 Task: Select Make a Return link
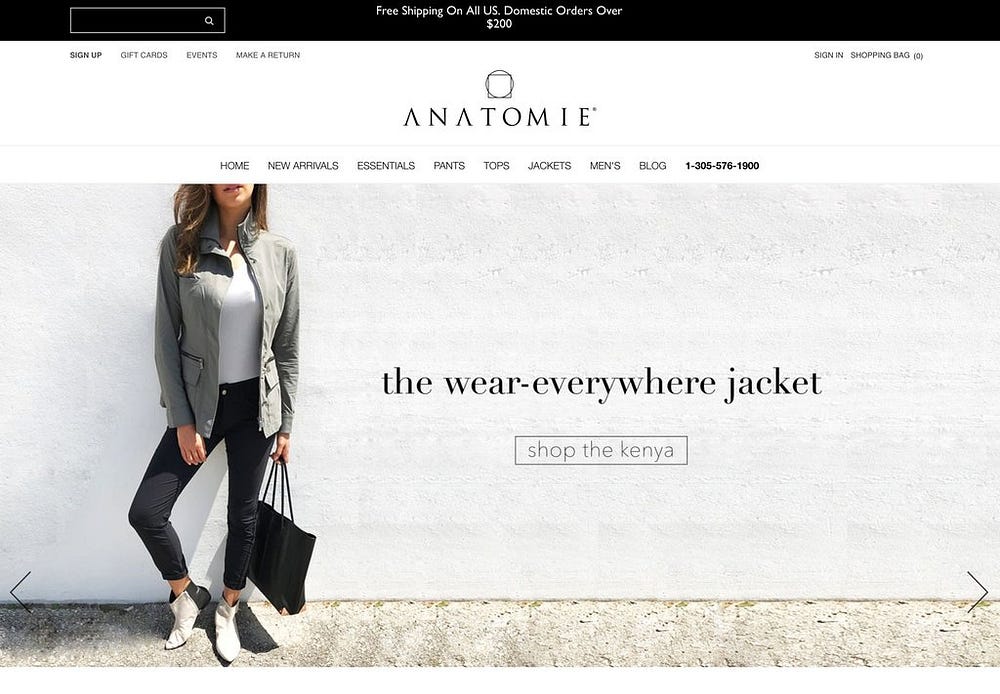point(268,55)
